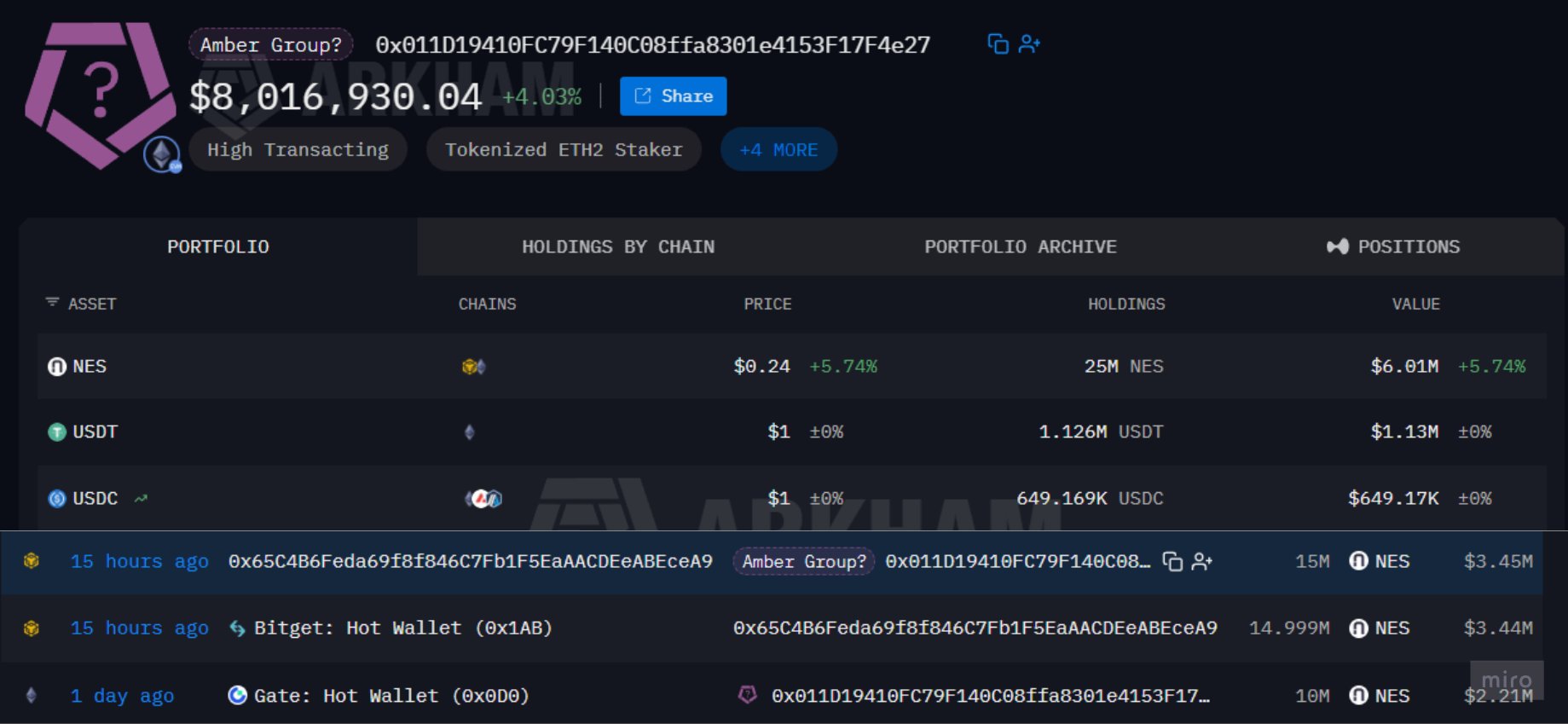The height and width of the screenshot is (724, 1568).
Task: Open recipient address 0x011D in Gate transfer
Action: pos(991,696)
